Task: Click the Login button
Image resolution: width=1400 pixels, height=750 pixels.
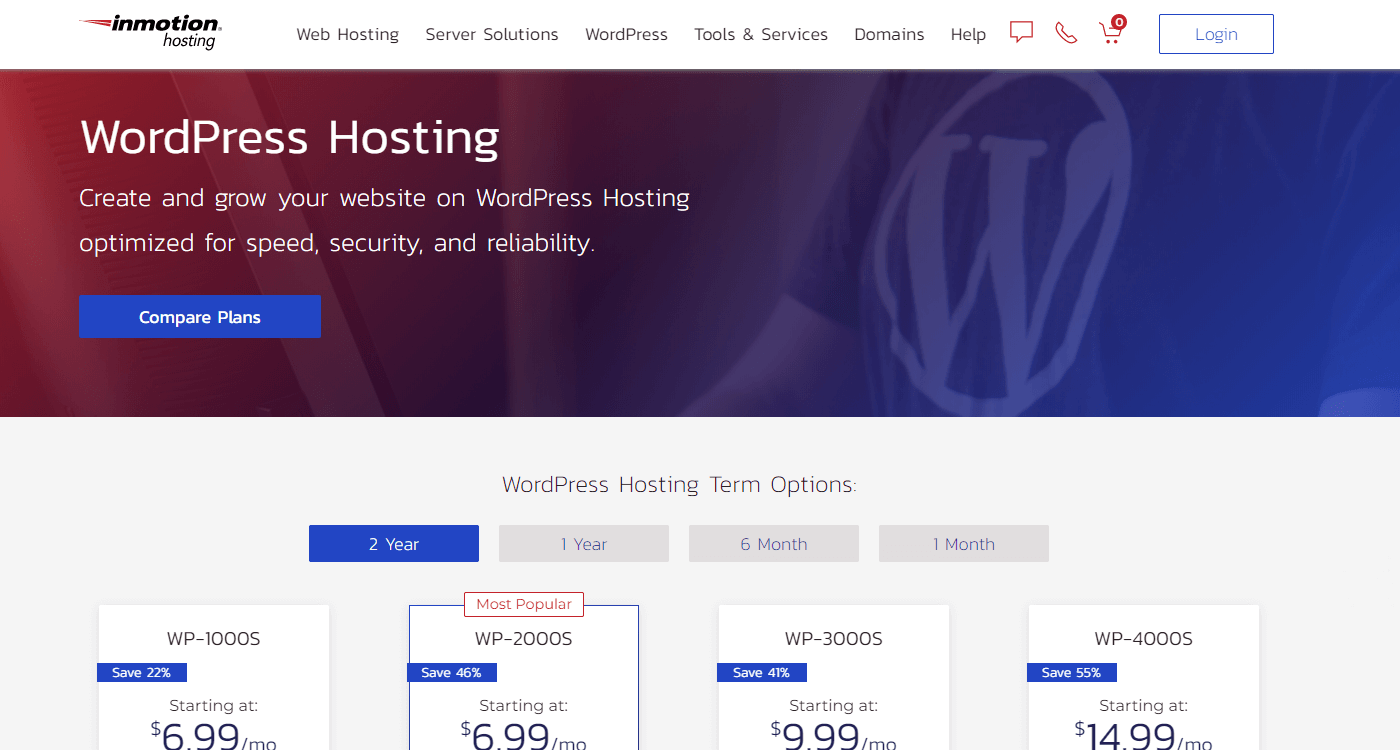Action: pos(1216,34)
